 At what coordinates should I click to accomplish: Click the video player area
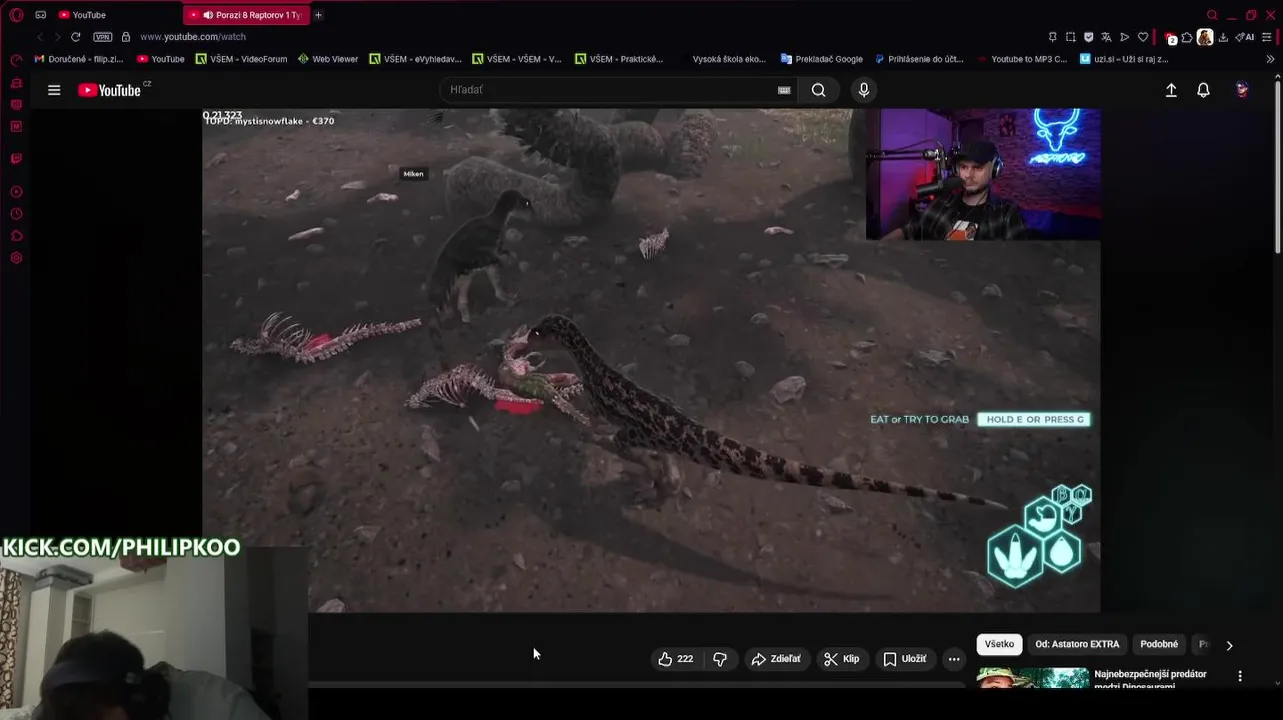(x=651, y=360)
